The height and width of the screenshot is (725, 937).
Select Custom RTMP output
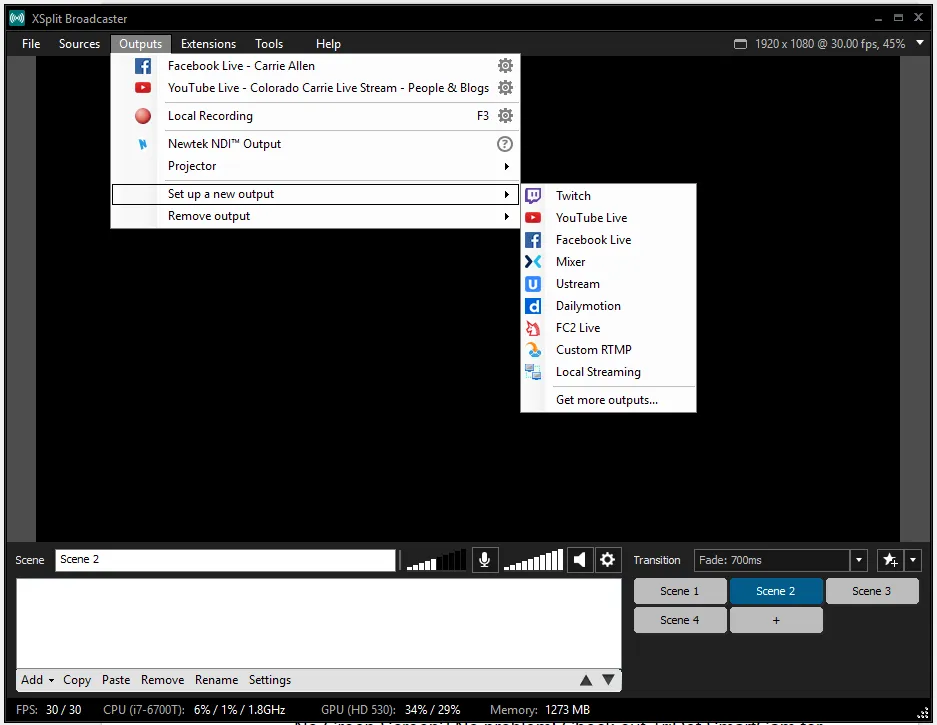(x=608, y=350)
